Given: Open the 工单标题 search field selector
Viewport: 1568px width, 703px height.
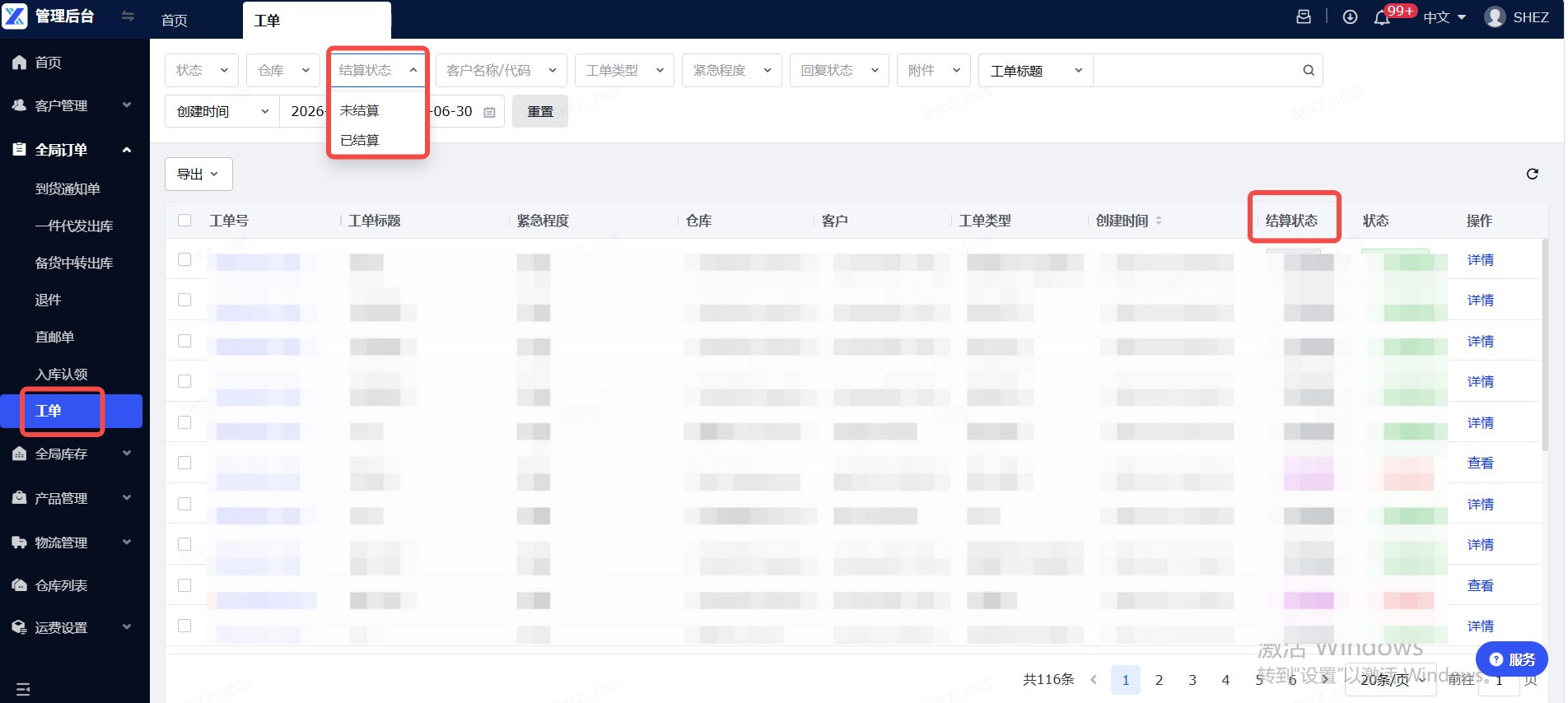Looking at the screenshot, I should (x=1036, y=70).
